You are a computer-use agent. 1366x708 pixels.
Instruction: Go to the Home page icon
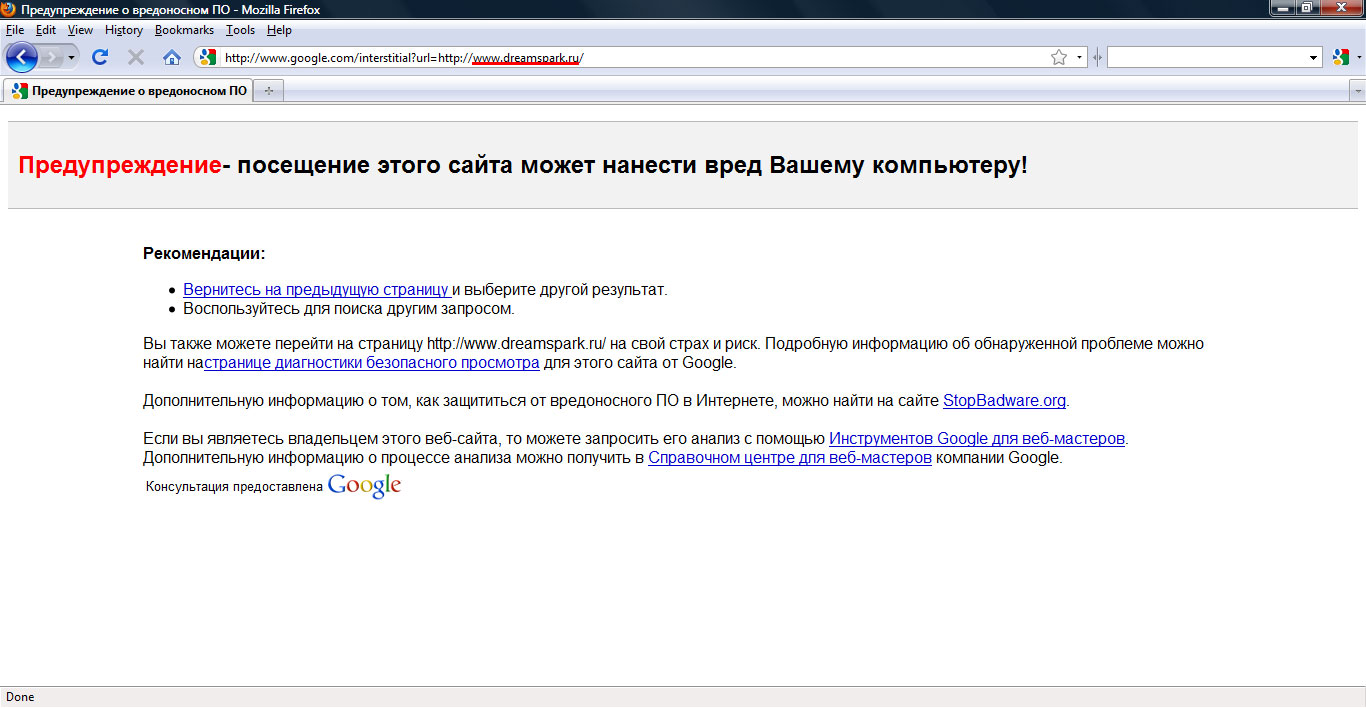coord(172,58)
